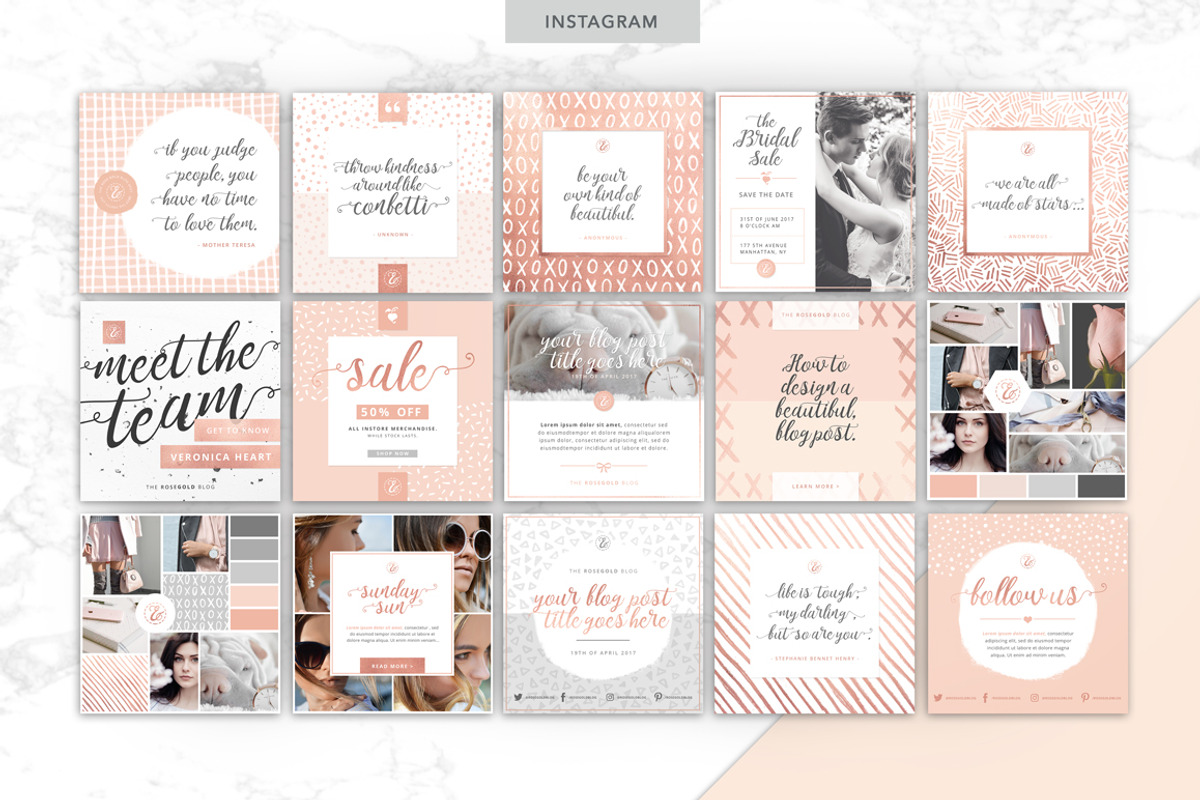This screenshot has width=1200, height=800.
Task: Open the pink rose photo in the moodboard
Action: coord(1098,345)
